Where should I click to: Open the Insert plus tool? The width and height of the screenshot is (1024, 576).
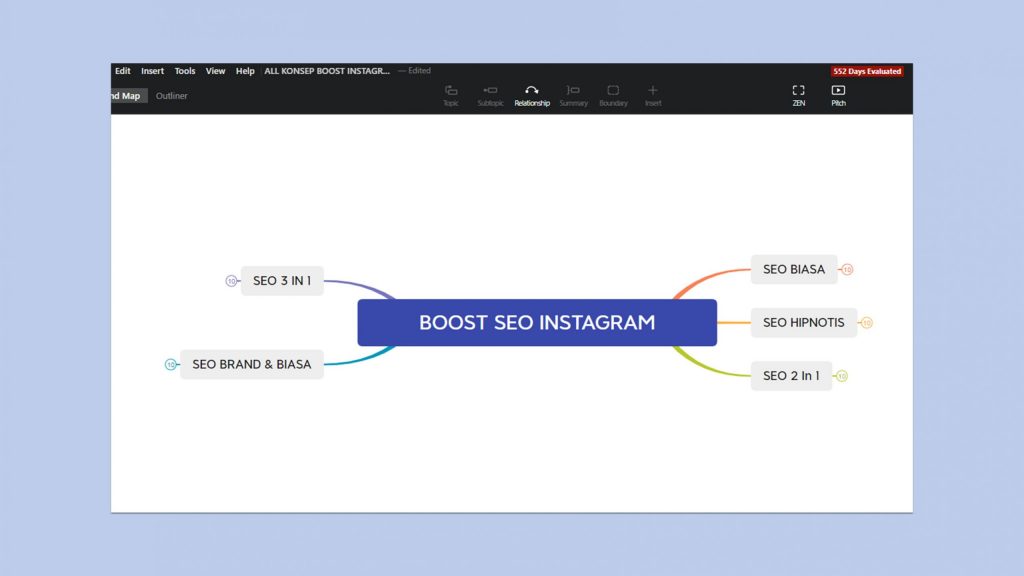(652, 95)
